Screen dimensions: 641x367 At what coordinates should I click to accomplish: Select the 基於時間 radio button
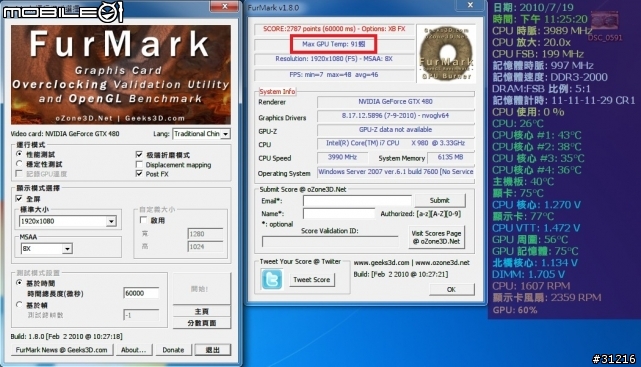coord(19,283)
